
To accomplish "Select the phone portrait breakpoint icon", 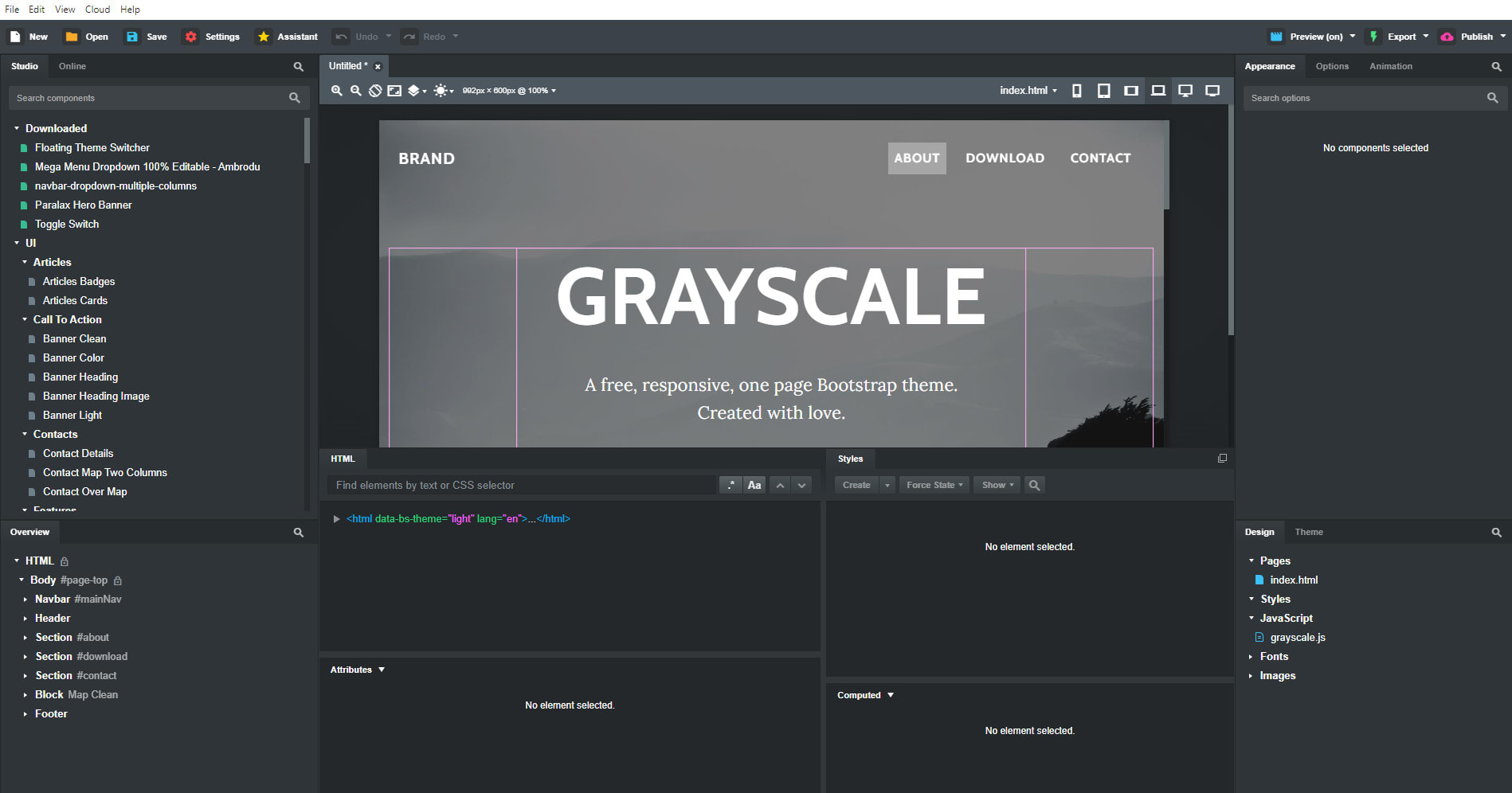I will coord(1077,91).
